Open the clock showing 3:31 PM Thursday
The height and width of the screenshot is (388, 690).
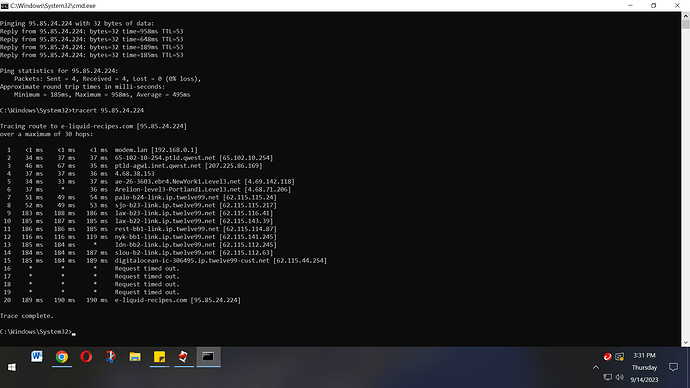[644, 367]
